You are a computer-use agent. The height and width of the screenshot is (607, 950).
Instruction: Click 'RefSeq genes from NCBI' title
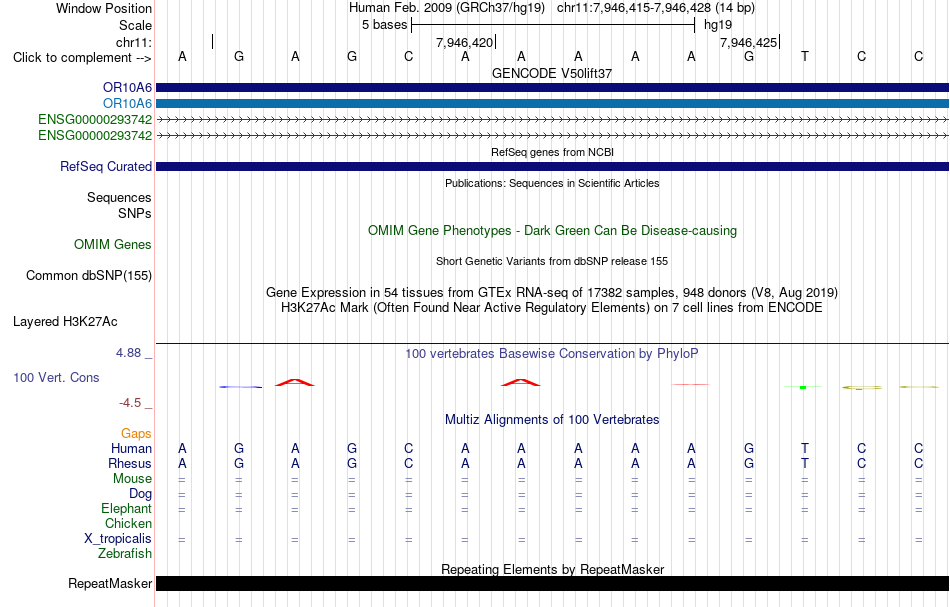(553, 152)
